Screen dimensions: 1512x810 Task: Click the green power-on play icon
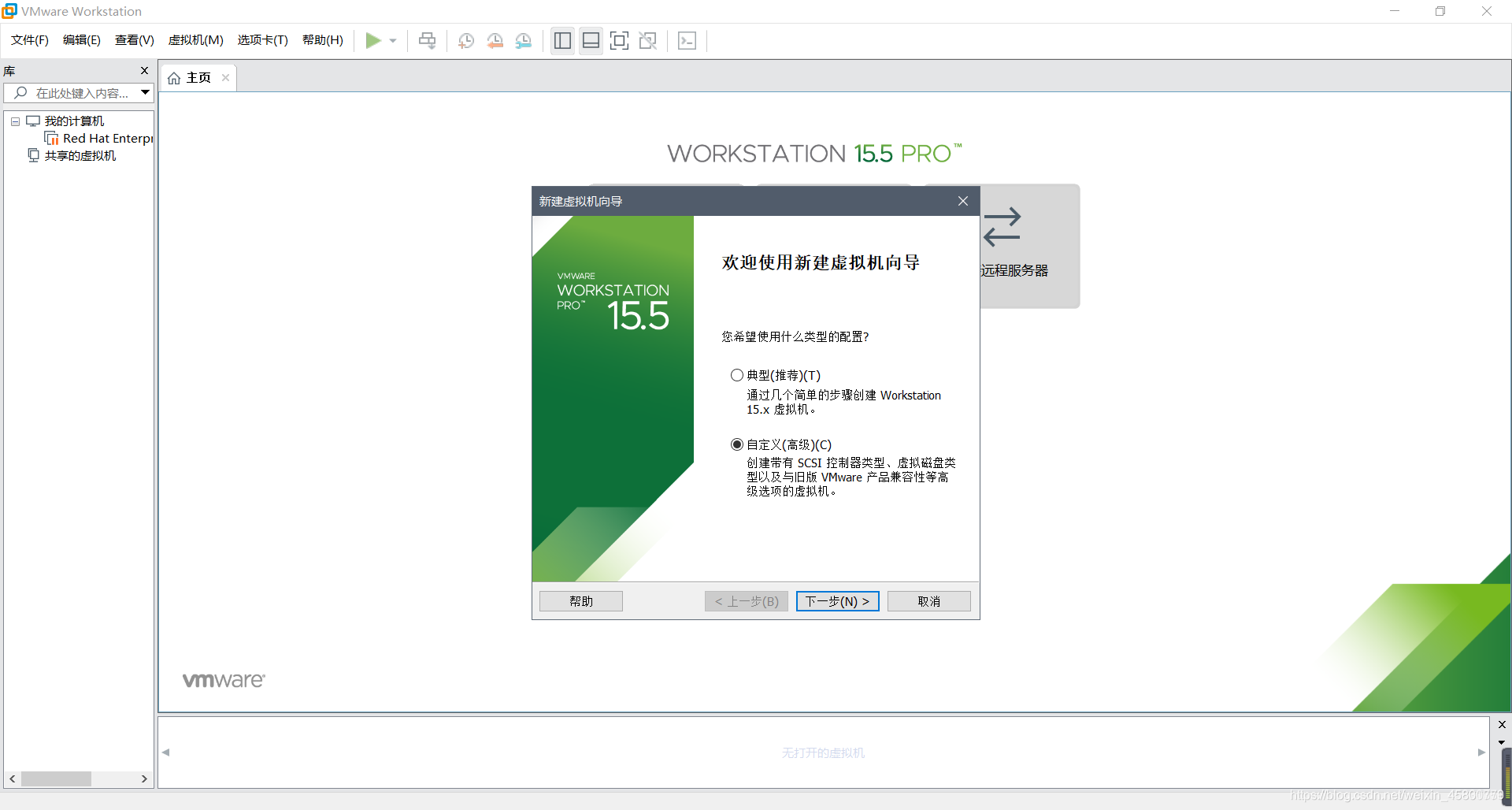pyautogui.click(x=373, y=40)
